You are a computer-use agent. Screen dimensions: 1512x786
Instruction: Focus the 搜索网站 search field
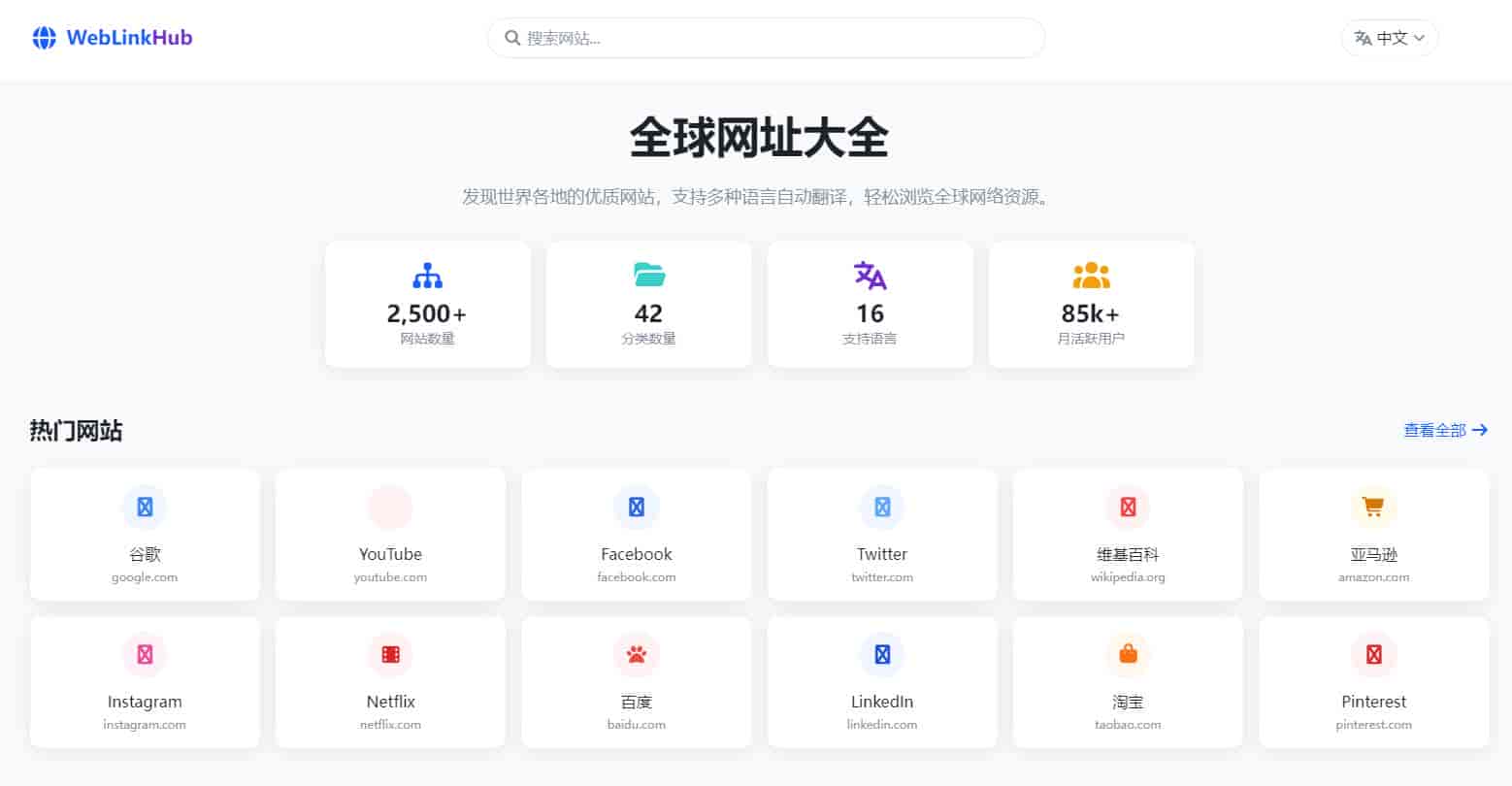[766, 38]
